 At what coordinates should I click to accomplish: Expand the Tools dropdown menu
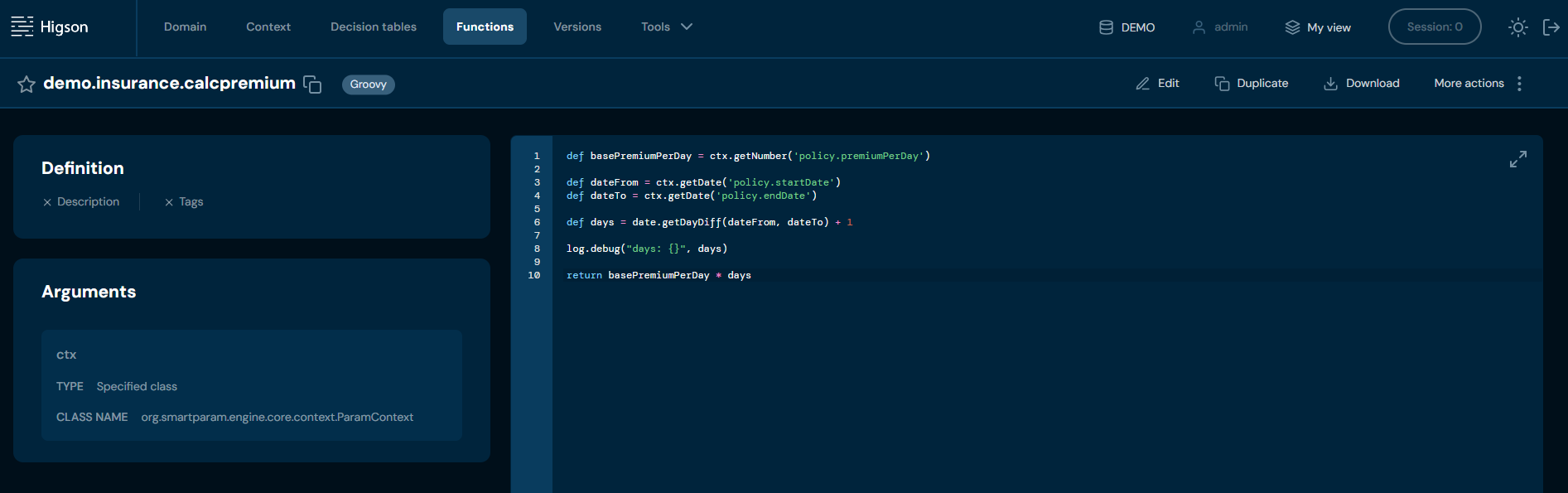point(667,27)
